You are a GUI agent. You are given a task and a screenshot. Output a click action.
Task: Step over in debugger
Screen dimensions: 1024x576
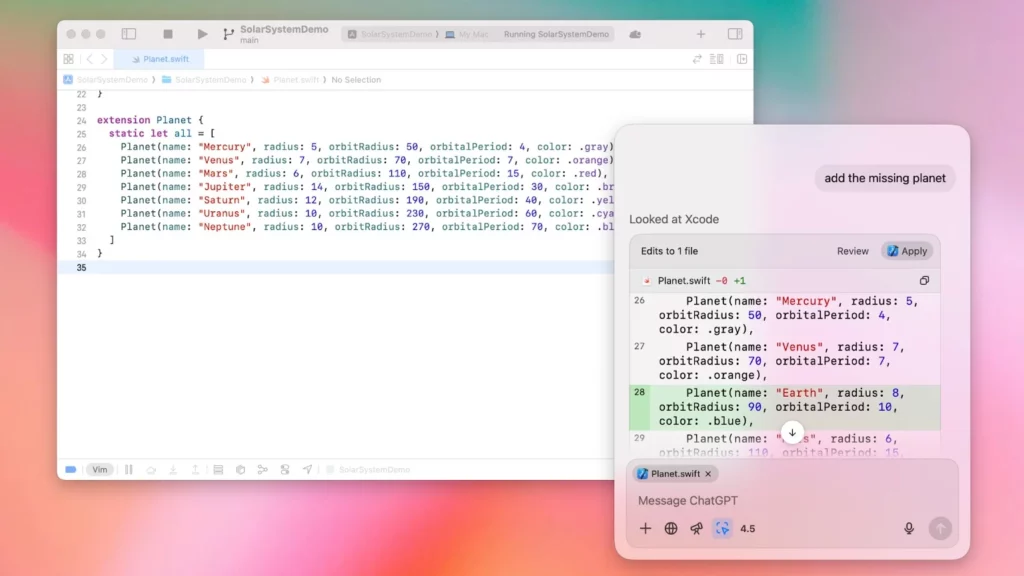(x=151, y=470)
